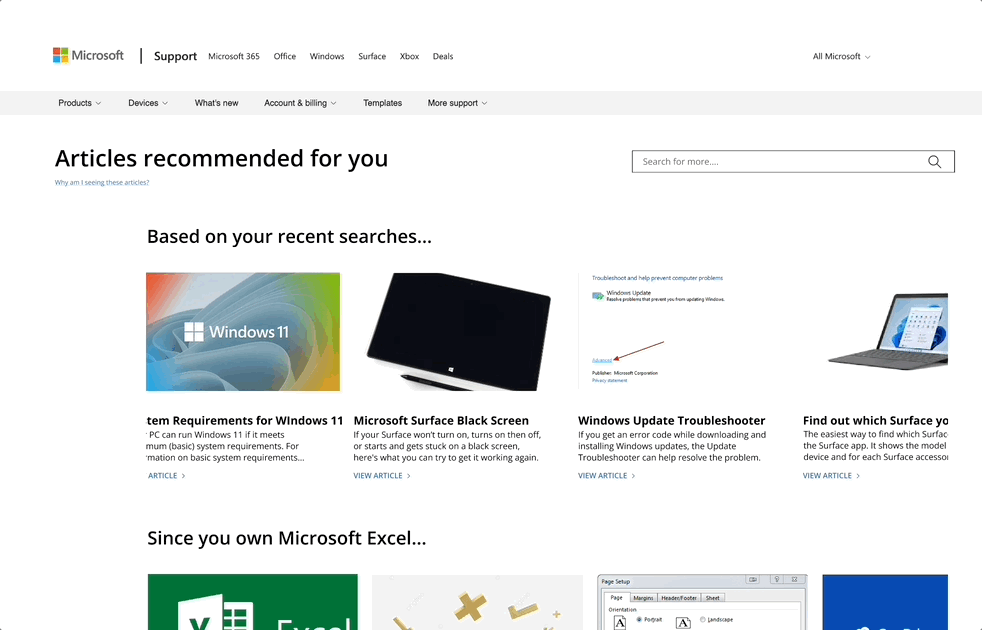
Task: Open the All Microsoft dropdown
Action: 841,56
